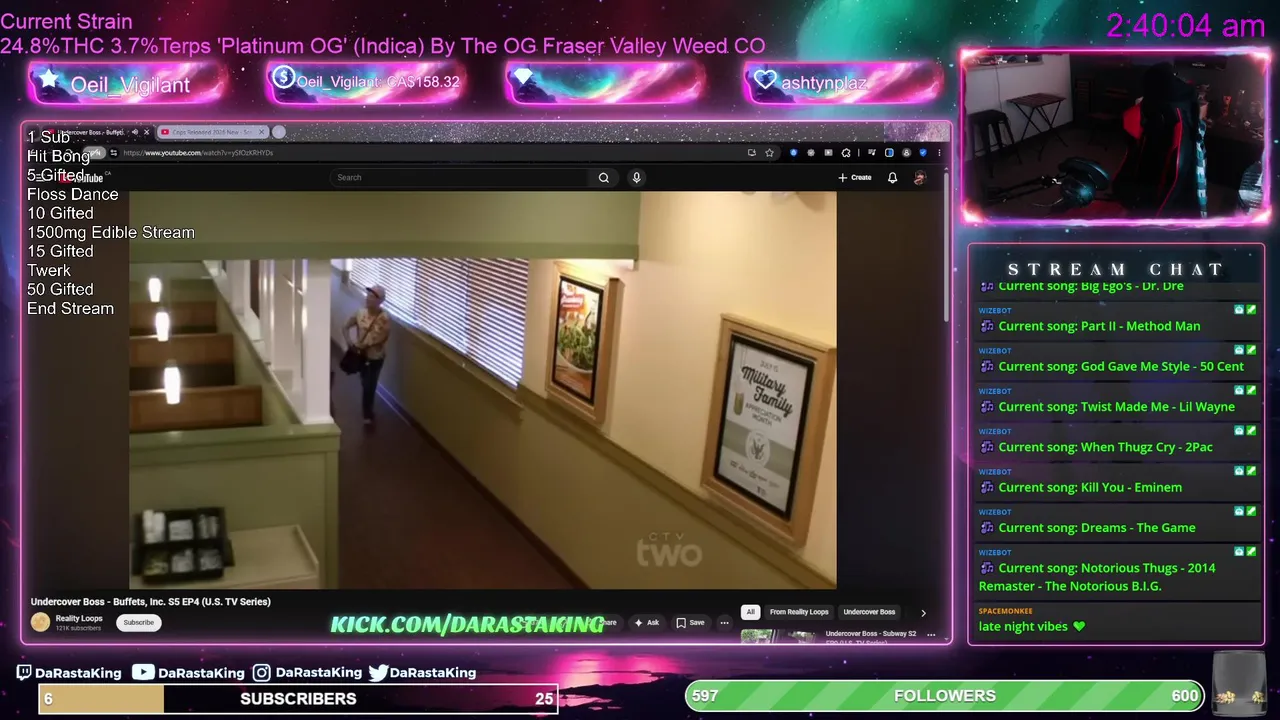Image resolution: width=1280 pixels, height=720 pixels.
Task: Subscribe to Reality Loops channel
Action: (139, 622)
